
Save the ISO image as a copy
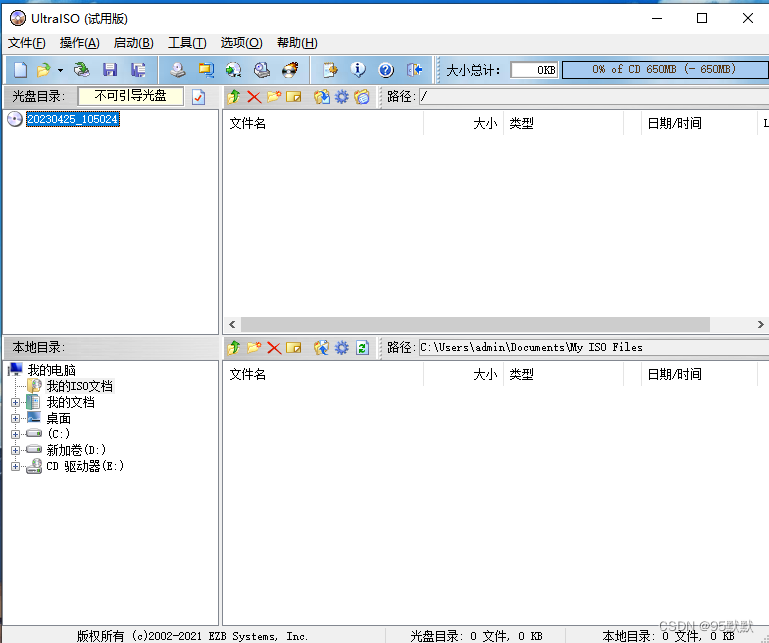(x=138, y=70)
